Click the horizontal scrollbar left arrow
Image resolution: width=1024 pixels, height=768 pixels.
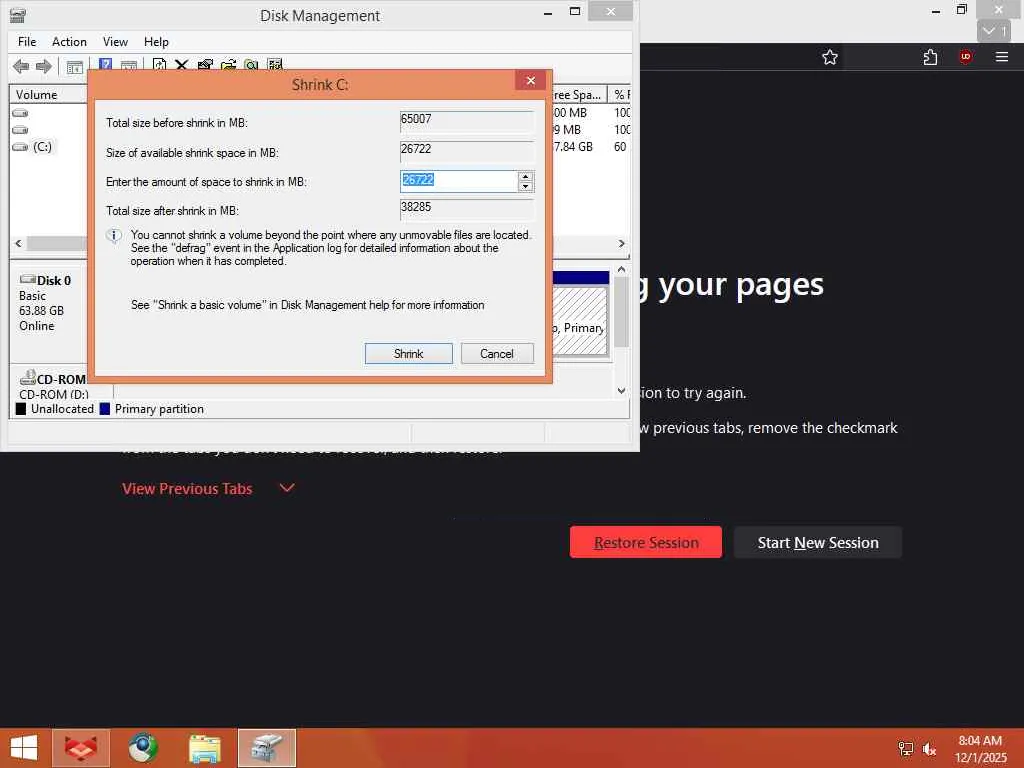click(18, 243)
